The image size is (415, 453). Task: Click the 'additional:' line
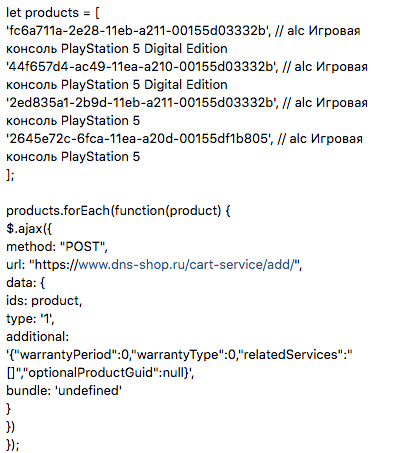37,337
